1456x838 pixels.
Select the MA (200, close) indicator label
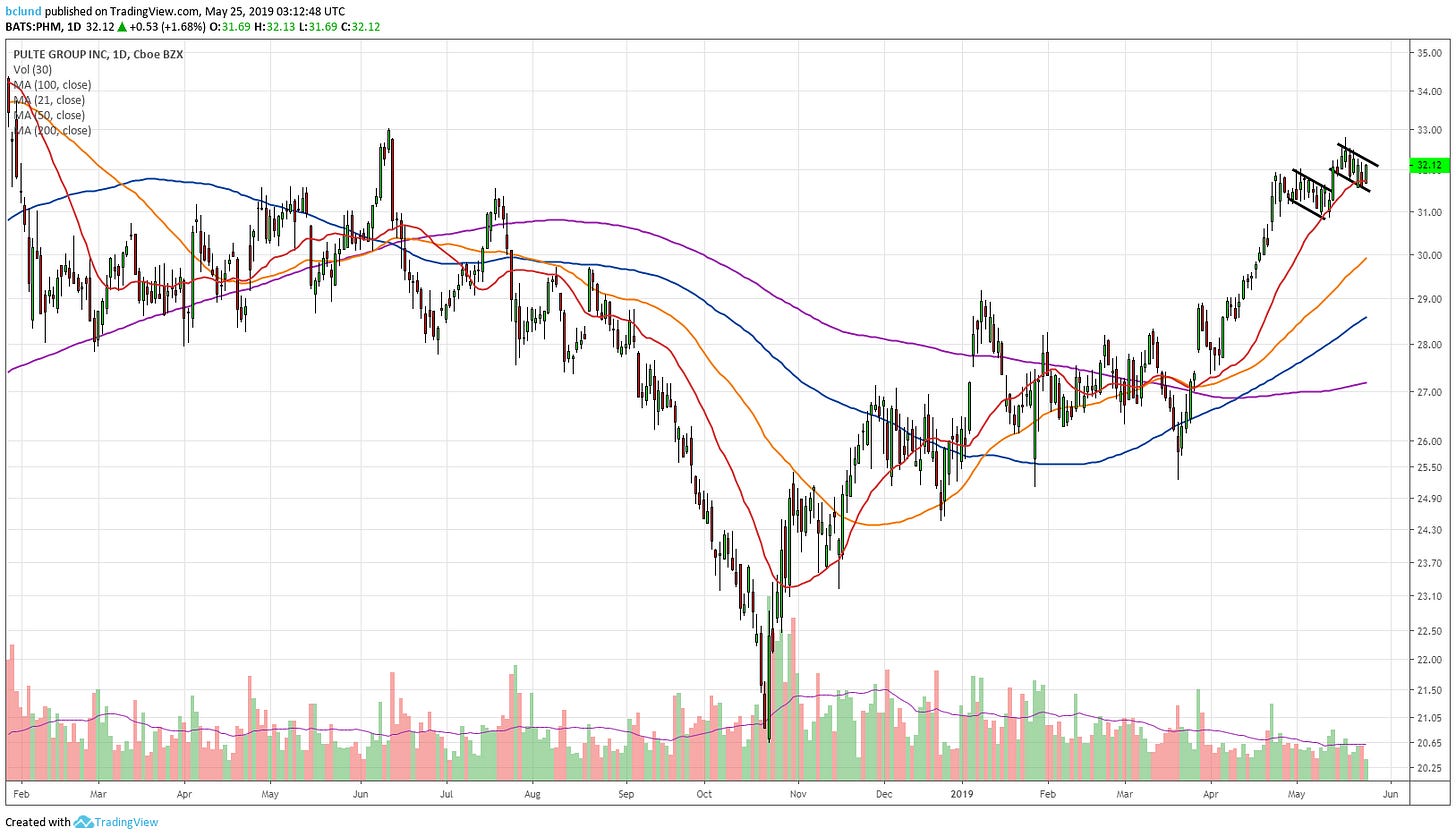coord(51,130)
